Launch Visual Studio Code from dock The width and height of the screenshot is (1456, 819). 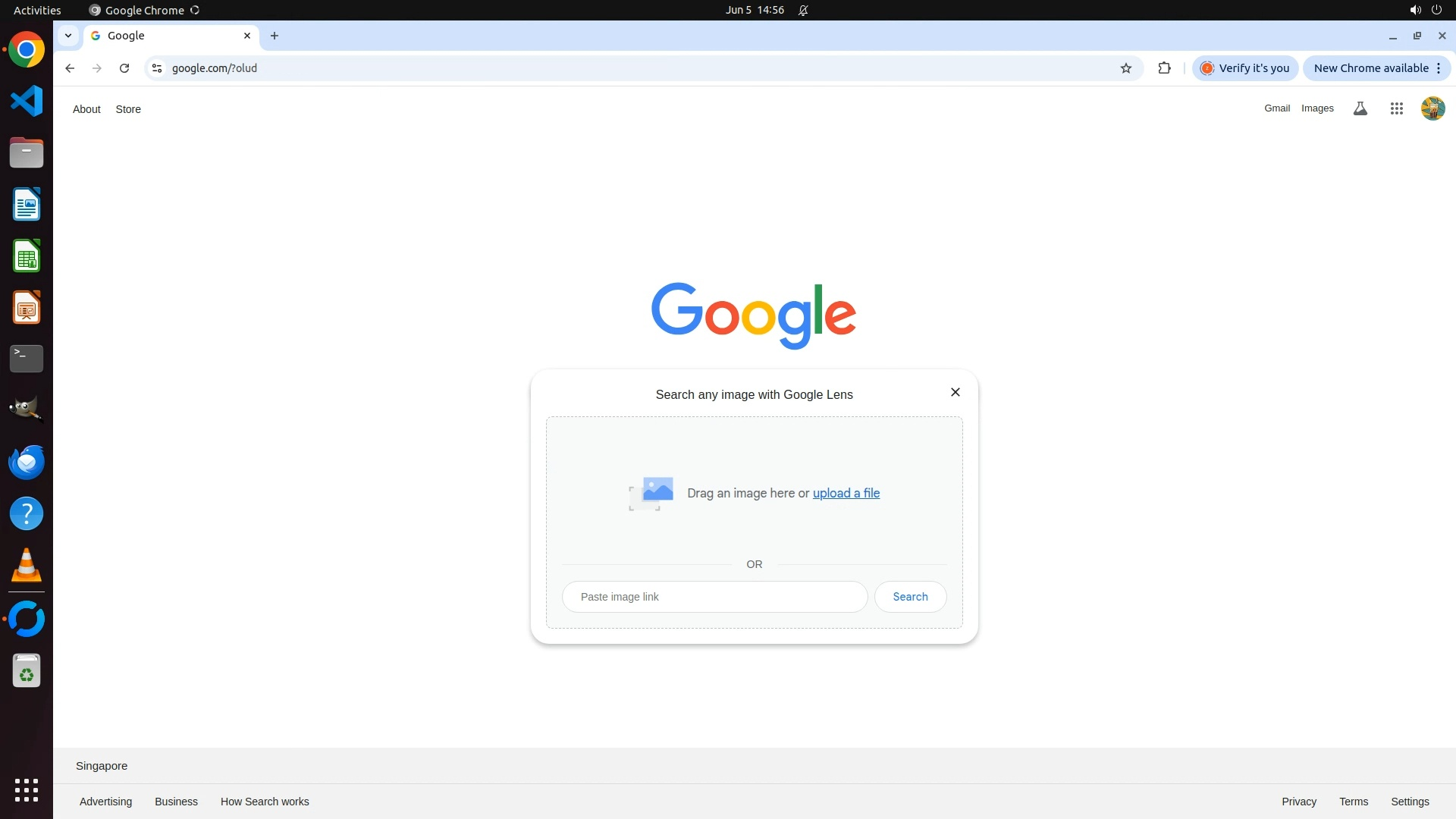[27, 101]
